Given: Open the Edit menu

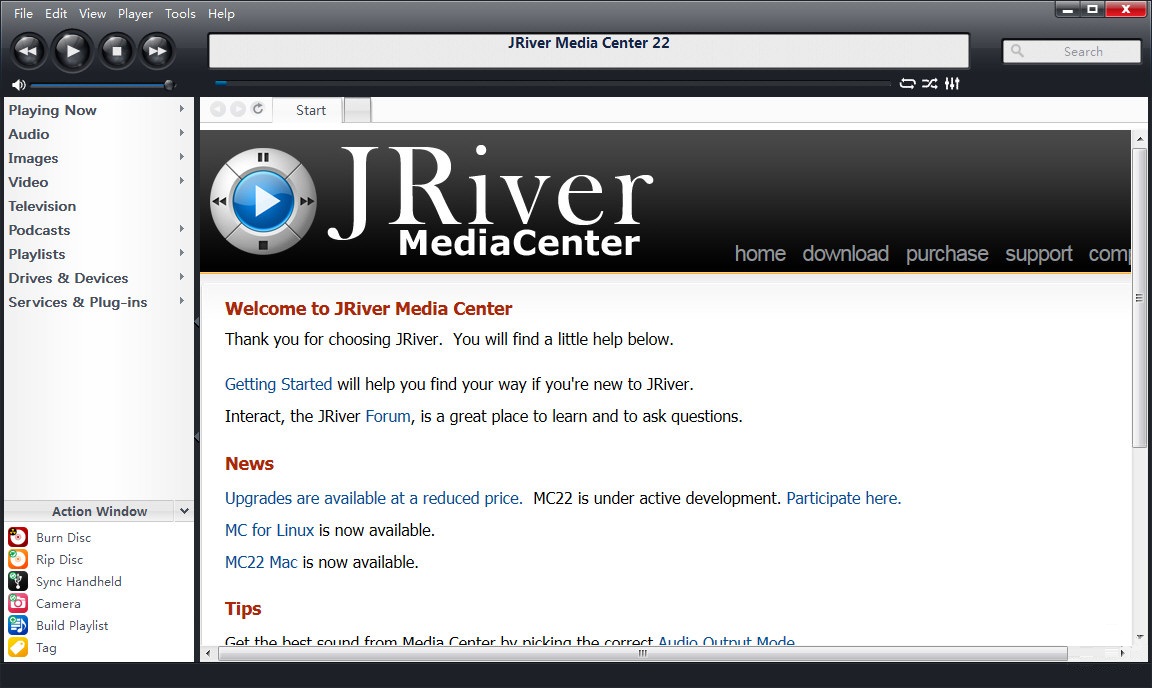Looking at the screenshot, I should coord(56,13).
